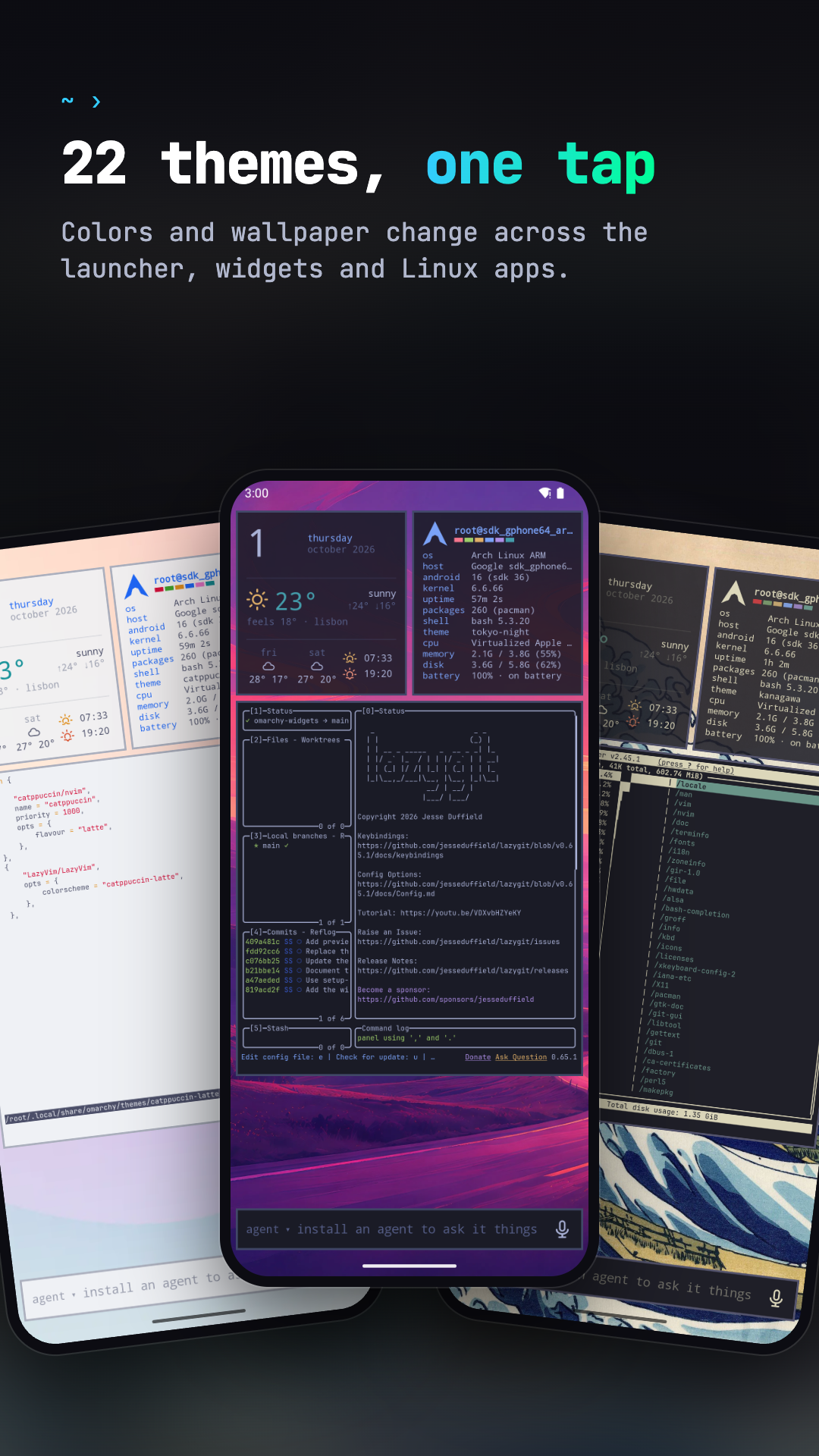Screen dimensions: 819x1456
Task: Tap the microphone icon on center phone
Action: click(x=562, y=1229)
